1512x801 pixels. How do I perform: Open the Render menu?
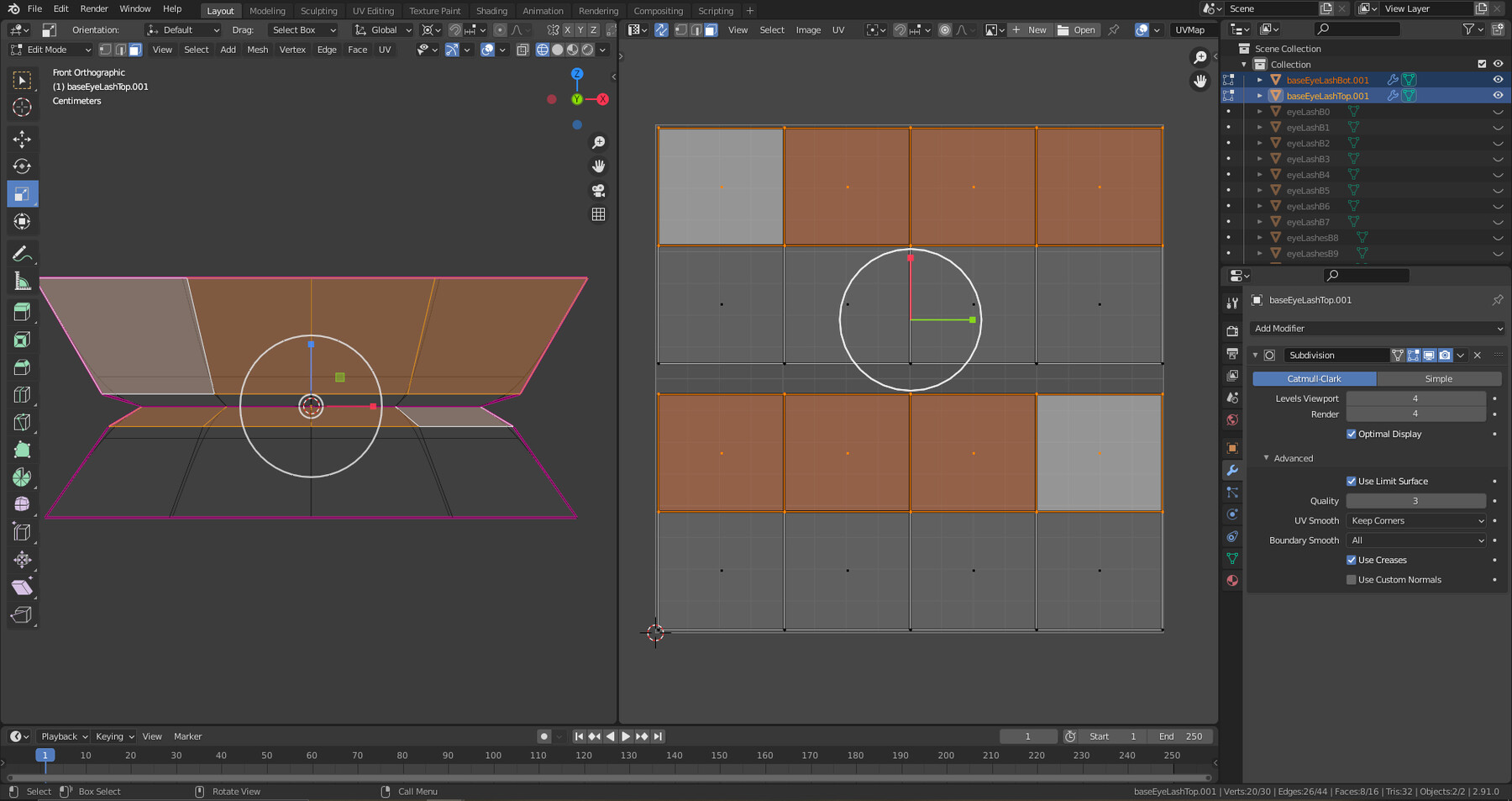(94, 9)
